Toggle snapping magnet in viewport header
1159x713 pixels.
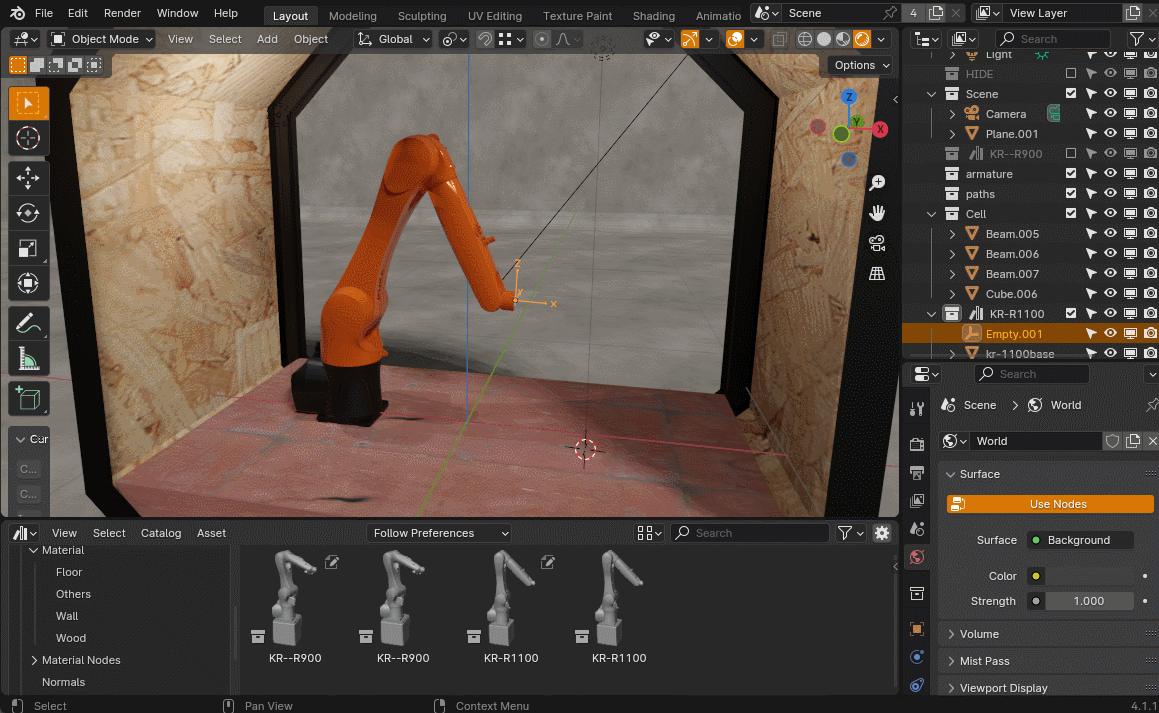485,39
